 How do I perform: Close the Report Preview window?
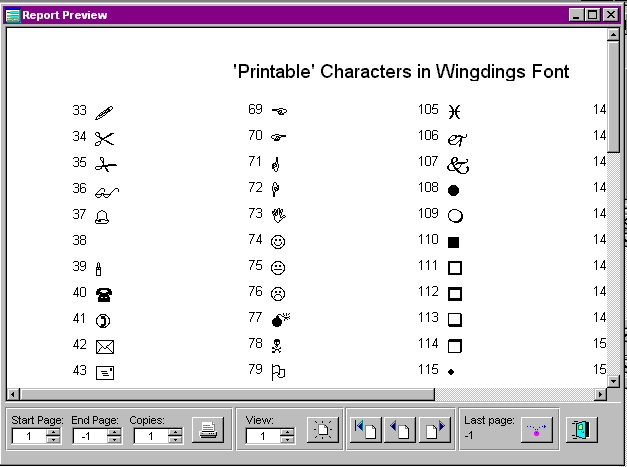coord(611,15)
